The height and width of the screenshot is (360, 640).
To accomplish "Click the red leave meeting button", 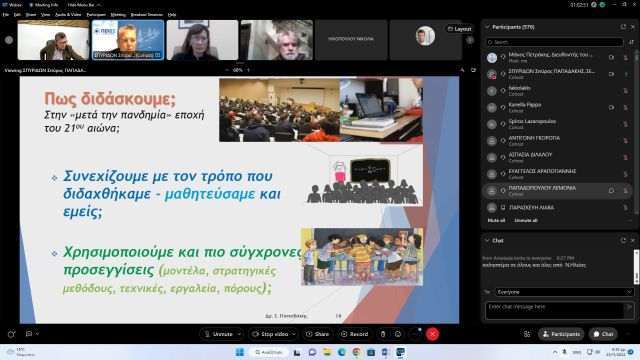I will pos(432,334).
